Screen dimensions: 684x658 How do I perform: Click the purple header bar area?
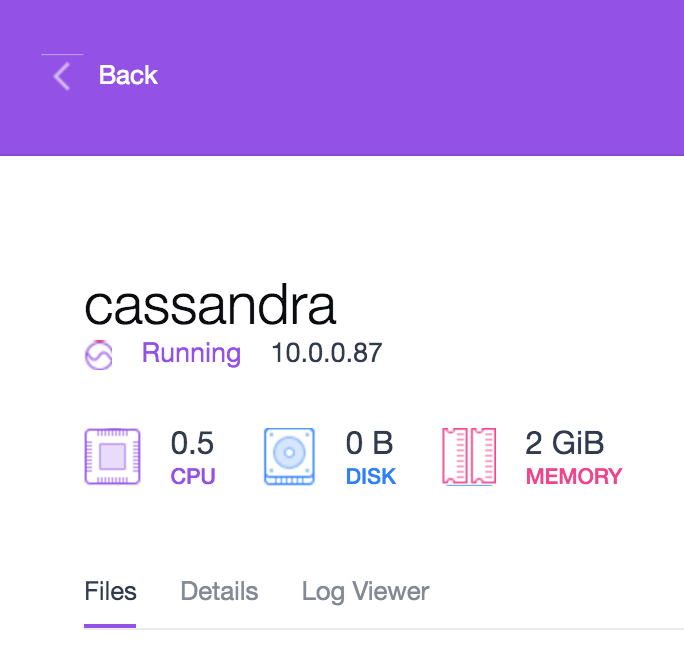tap(400, 80)
